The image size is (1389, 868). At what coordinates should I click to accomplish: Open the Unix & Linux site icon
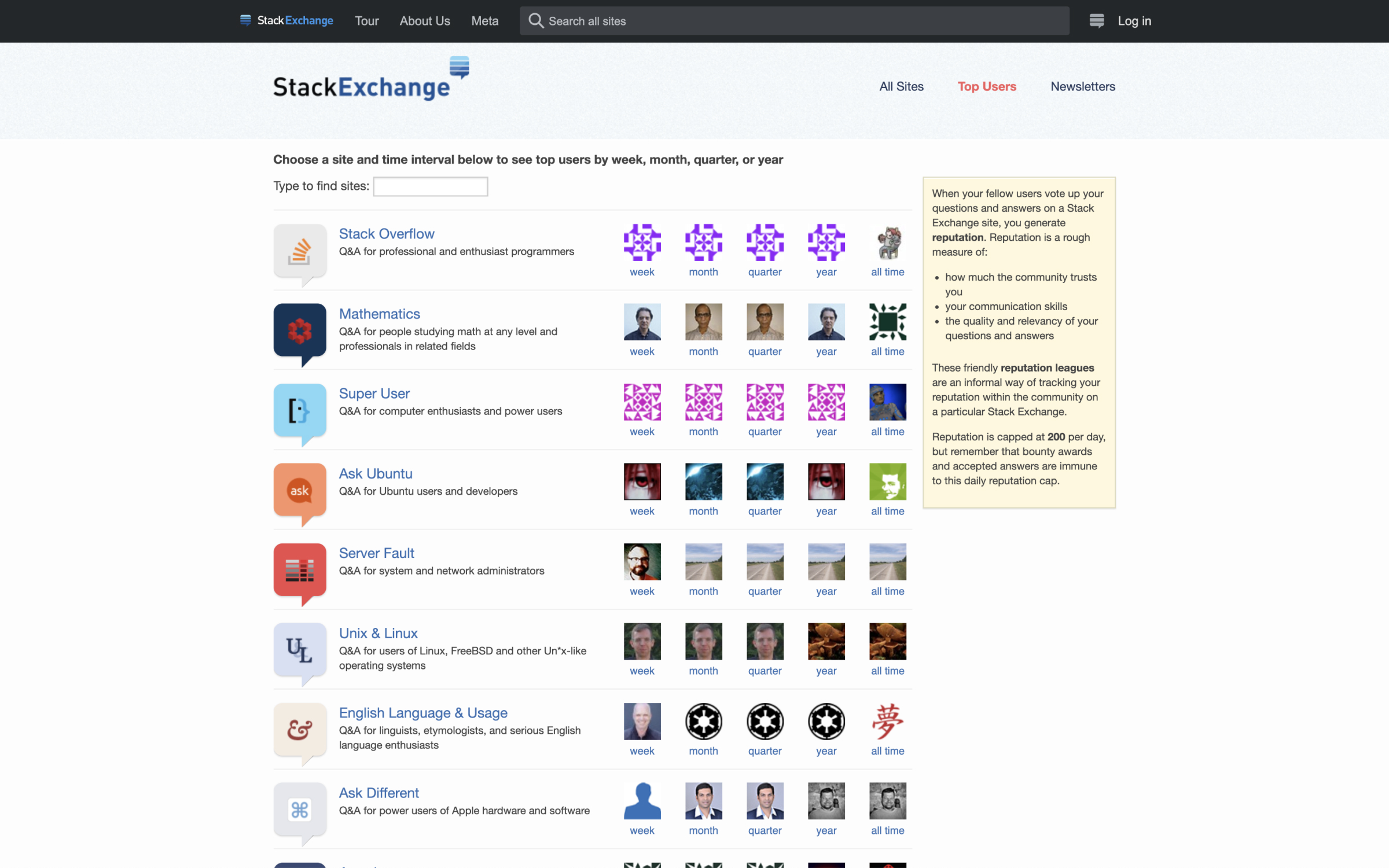300,650
